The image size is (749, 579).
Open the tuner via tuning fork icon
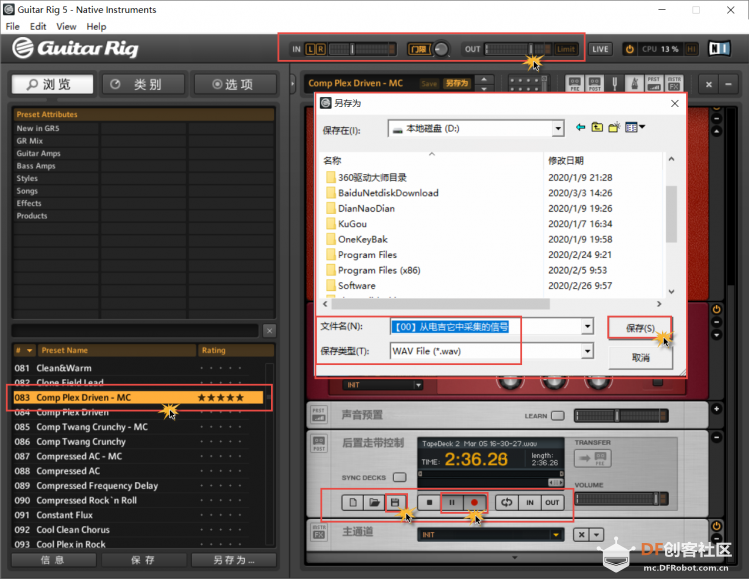(615, 84)
